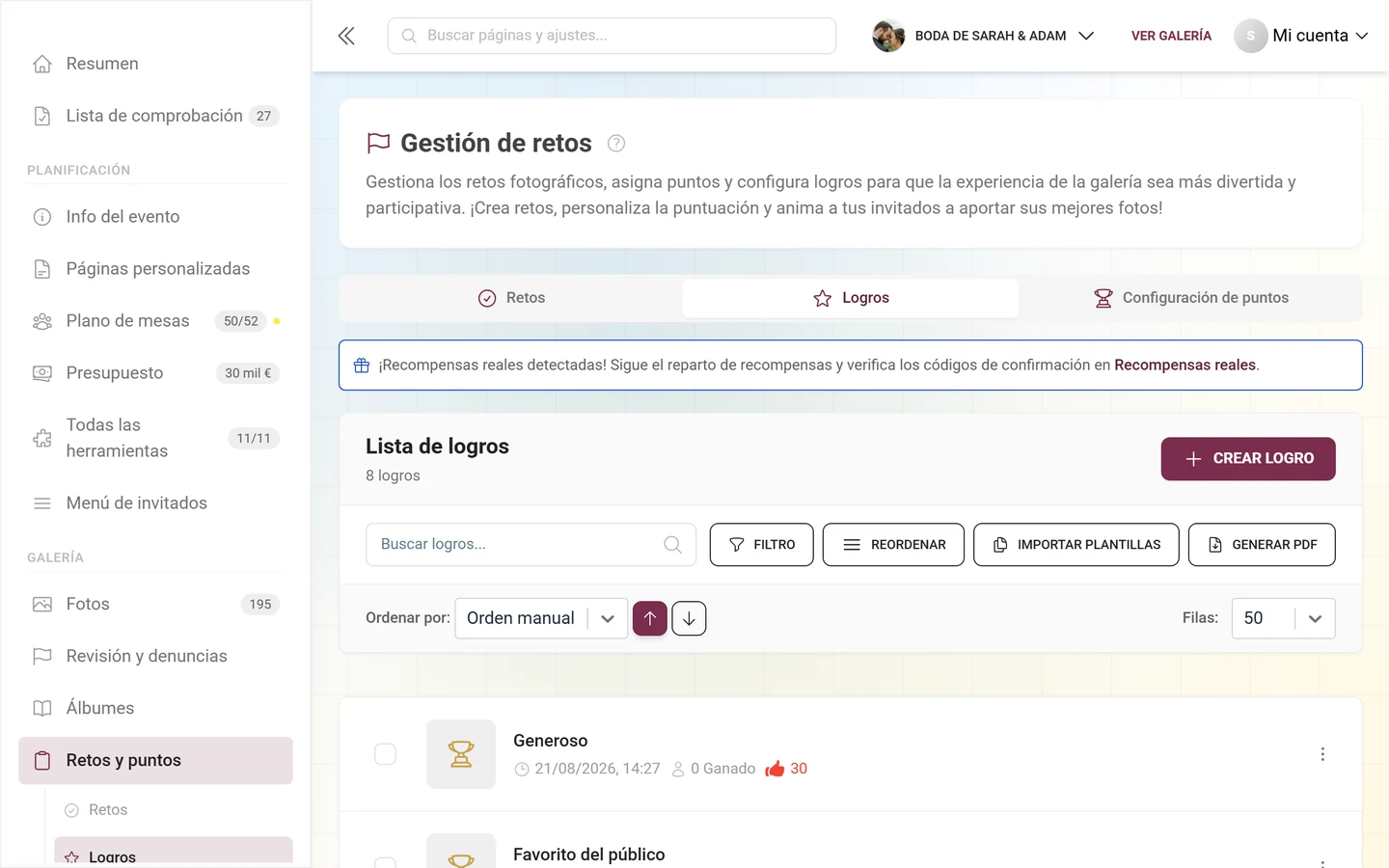Click the Álbumes book icon

coord(42,709)
